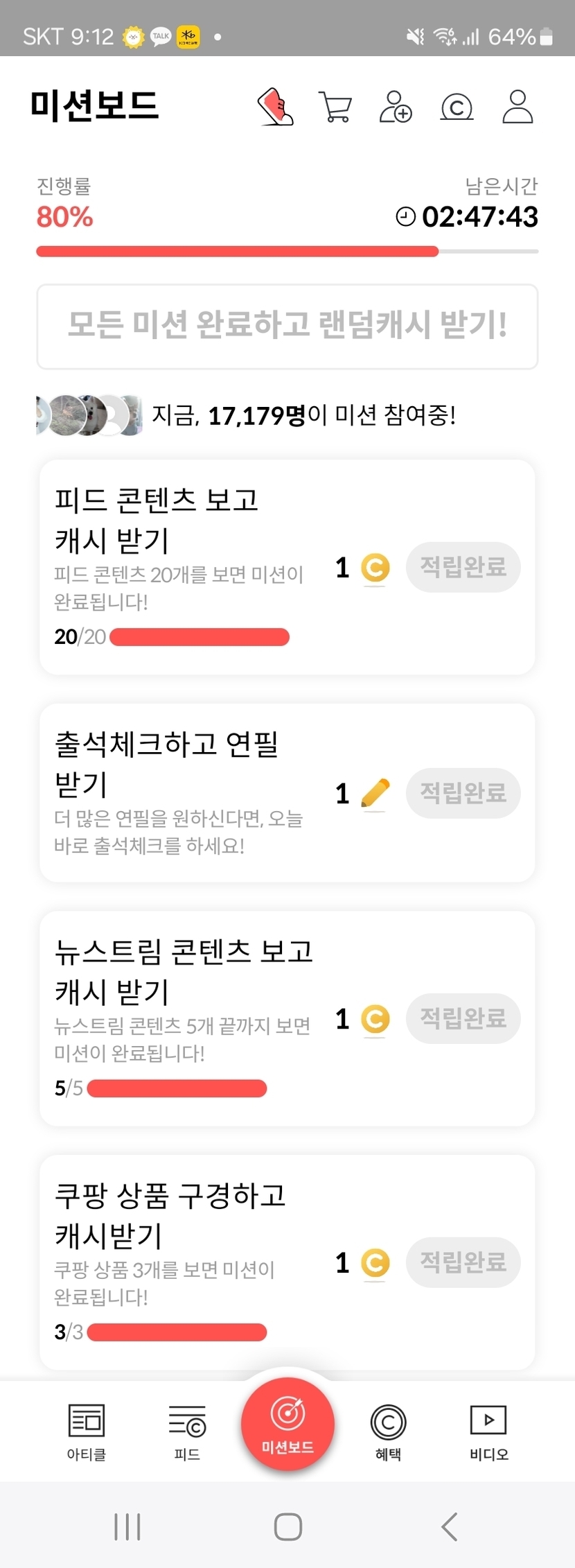Viewport: 575px width, 1568px height.
Task: Tap 적립완료 for newsstream mission
Action: (x=463, y=1018)
